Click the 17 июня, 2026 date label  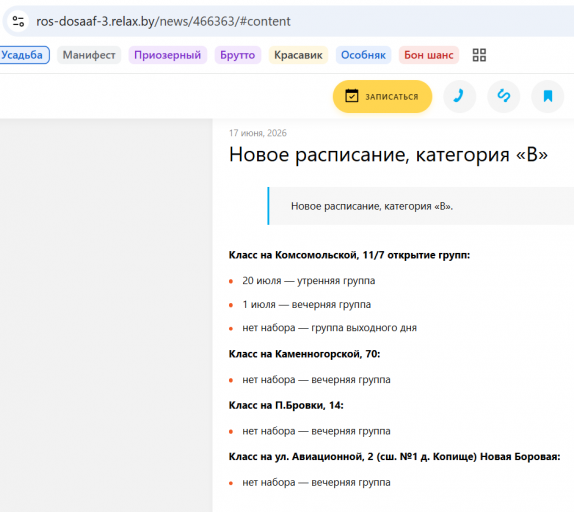coord(258,133)
